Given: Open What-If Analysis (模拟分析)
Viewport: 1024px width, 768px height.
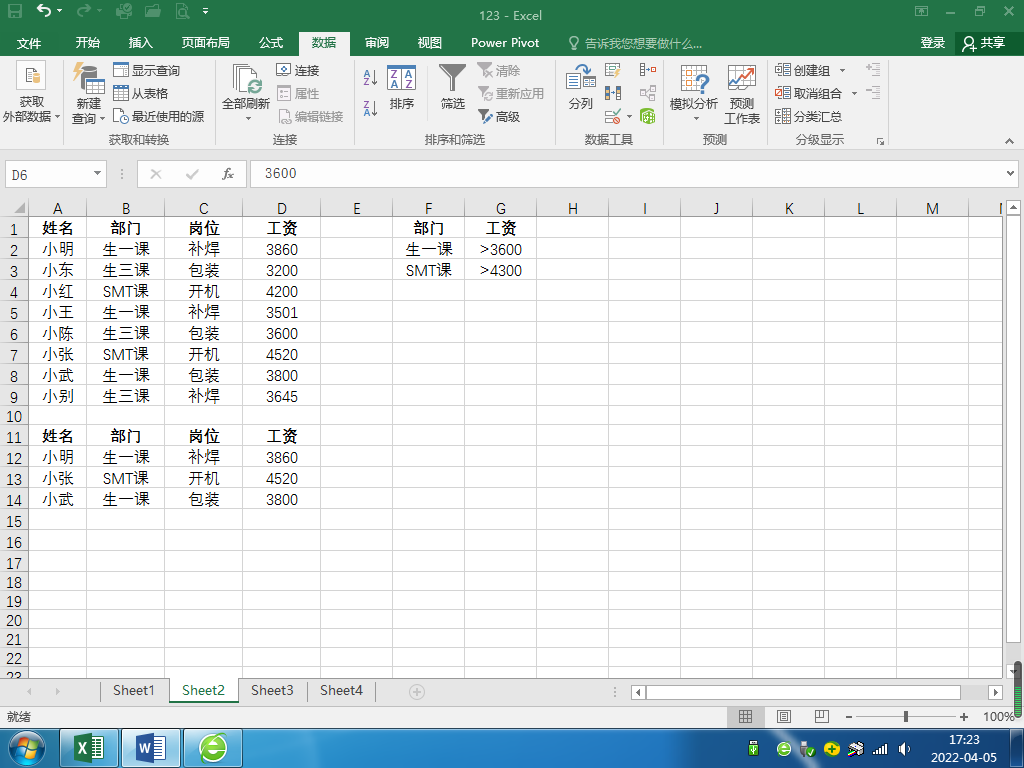Looking at the screenshot, I should 694,93.
